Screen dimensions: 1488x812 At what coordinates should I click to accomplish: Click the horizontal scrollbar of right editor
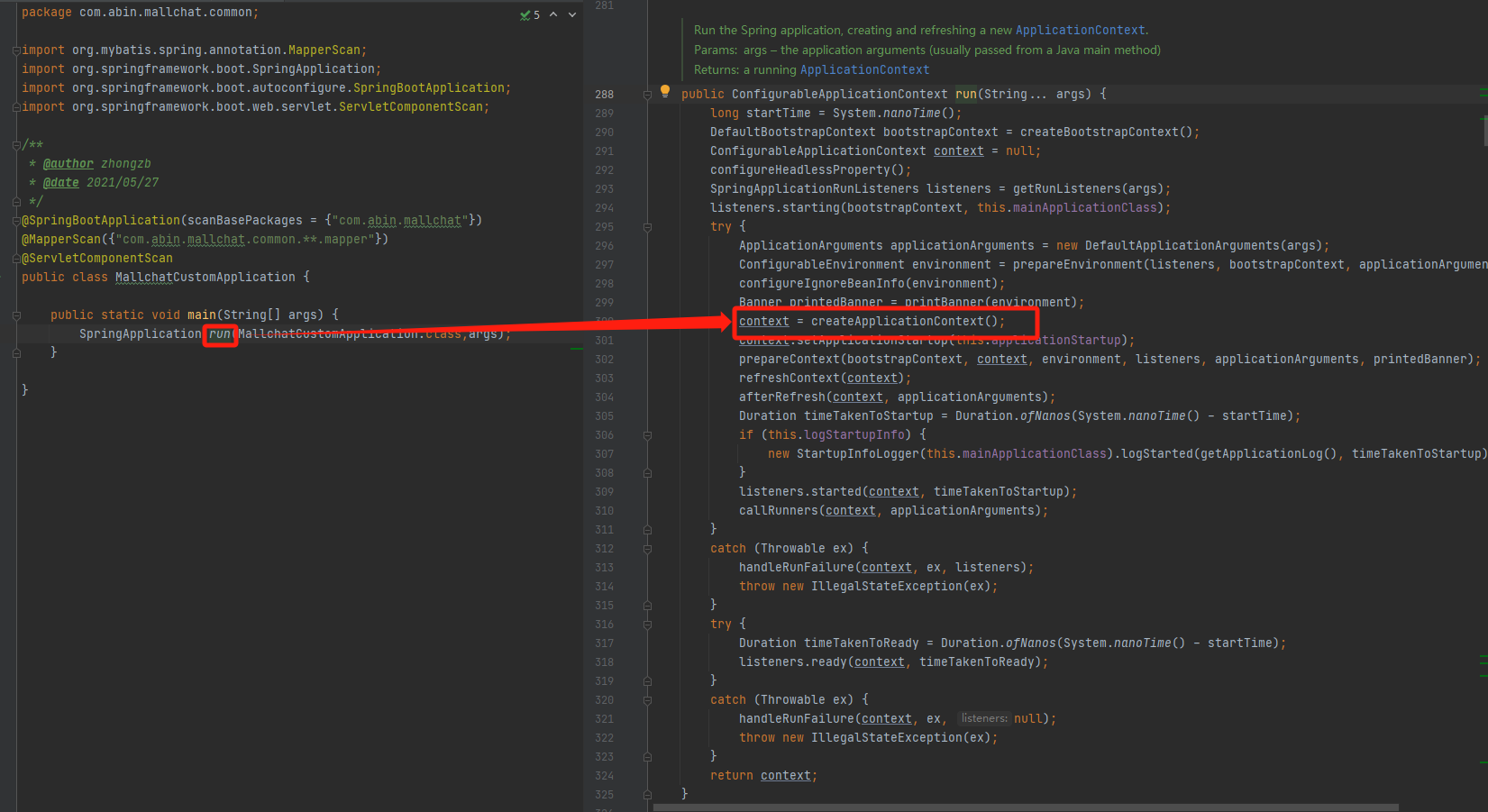tap(1026, 807)
